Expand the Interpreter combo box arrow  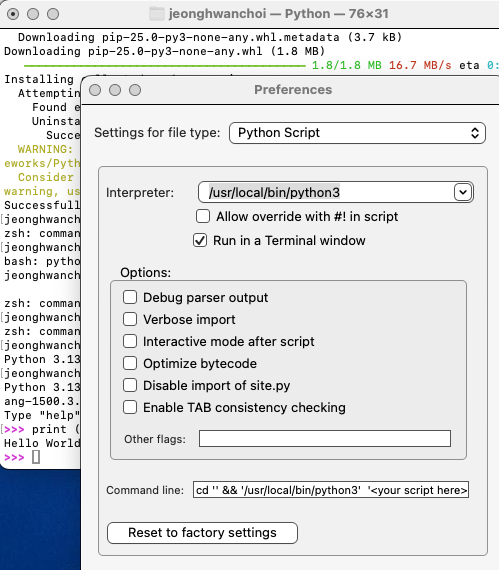(x=463, y=192)
